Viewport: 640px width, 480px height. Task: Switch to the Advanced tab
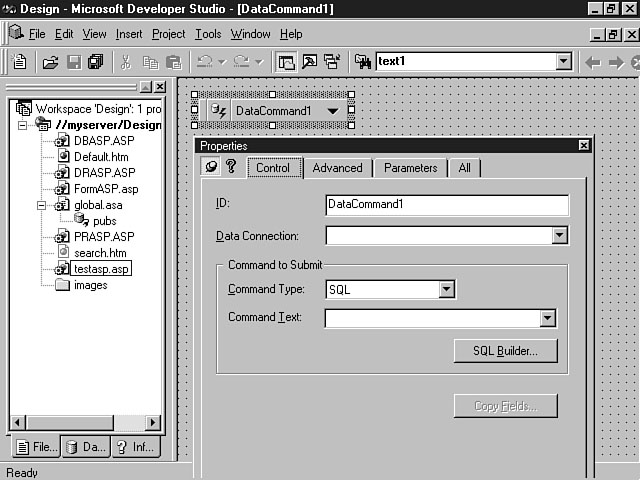(x=337, y=168)
